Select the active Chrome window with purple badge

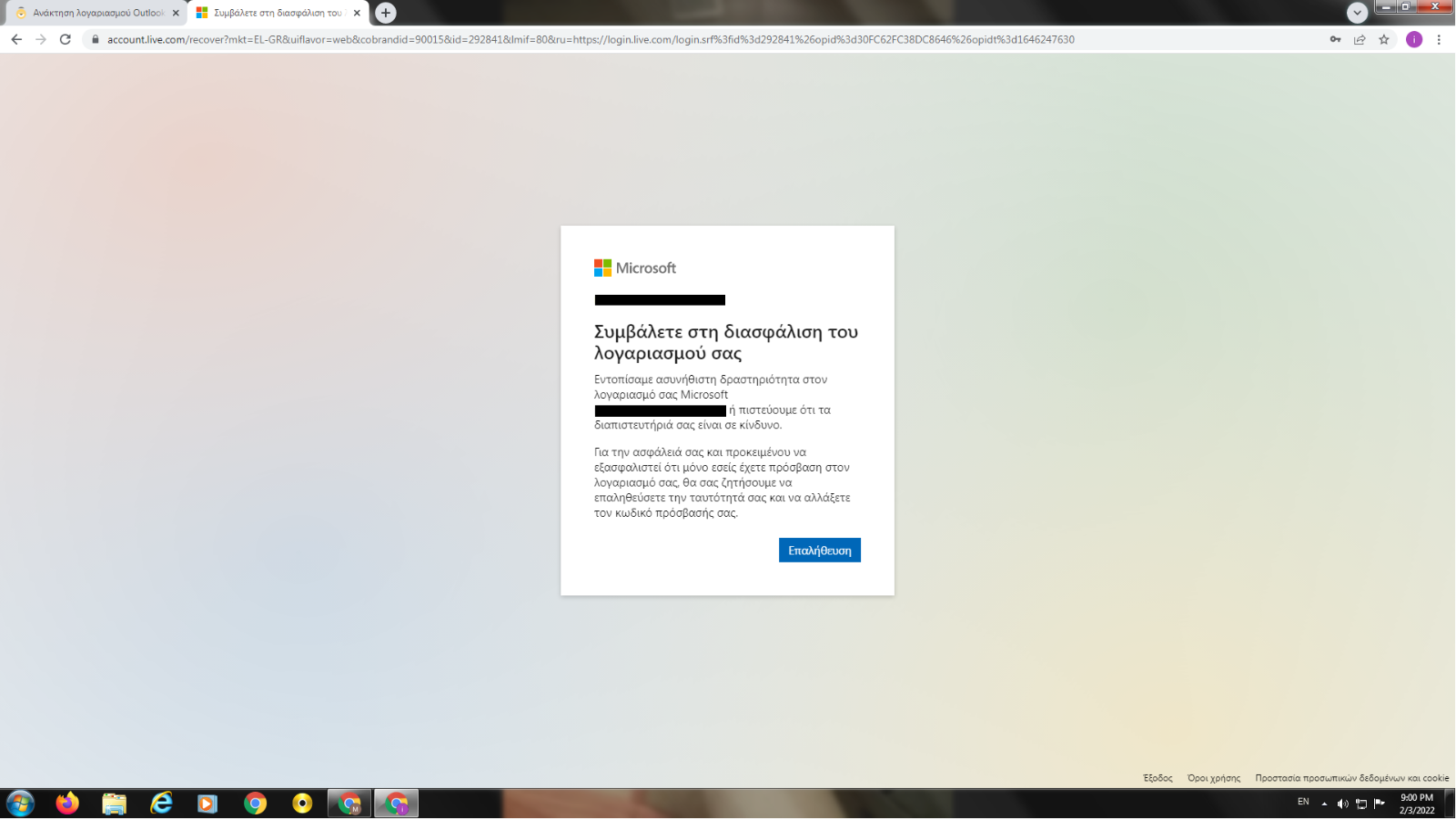[397, 804]
